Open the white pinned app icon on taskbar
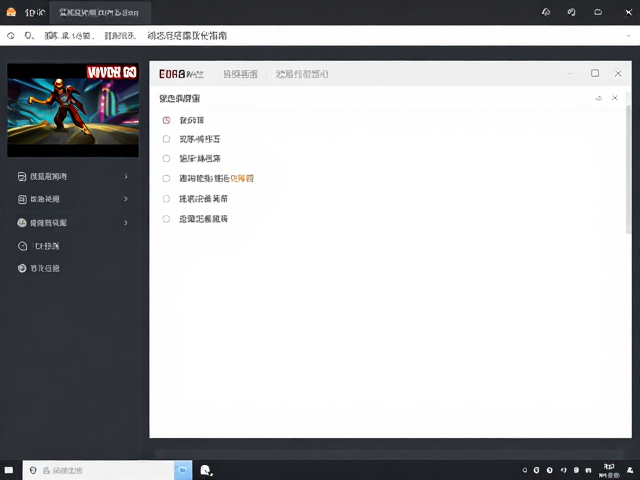Image resolution: width=640 pixels, height=480 pixels. pyautogui.click(x=206, y=470)
